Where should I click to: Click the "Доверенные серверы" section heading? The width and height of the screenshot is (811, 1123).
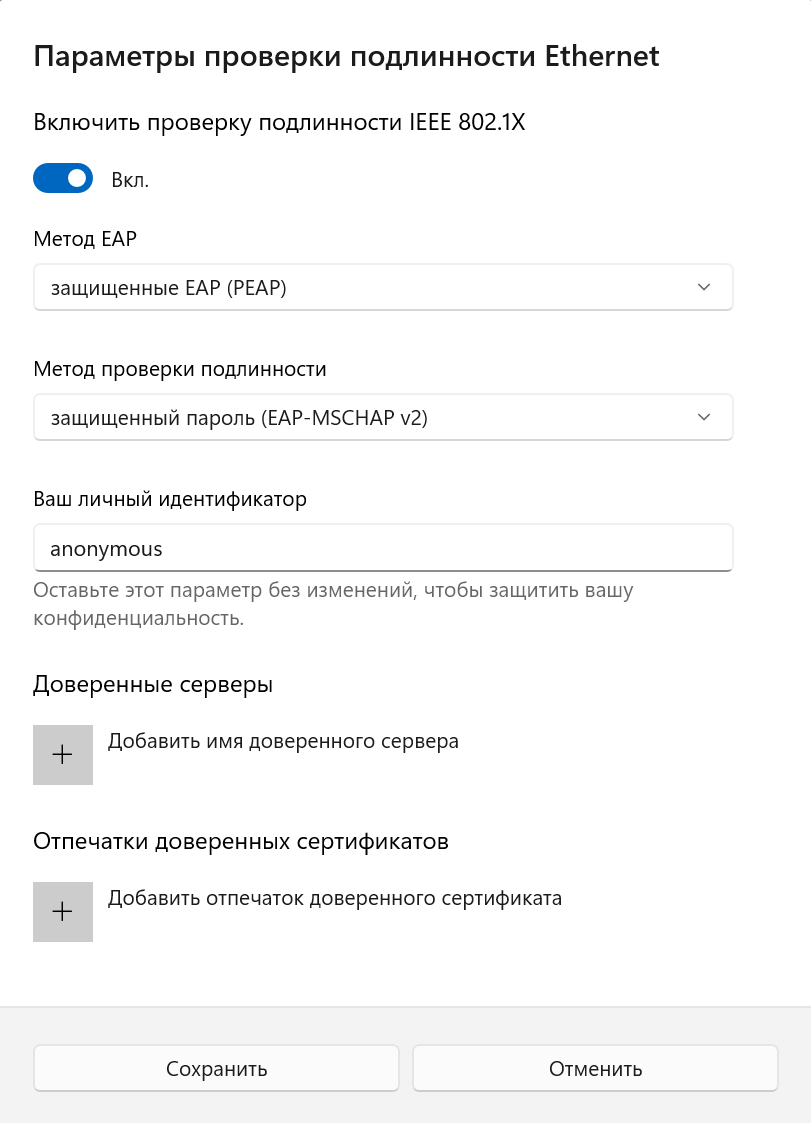pyautogui.click(x=153, y=685)
